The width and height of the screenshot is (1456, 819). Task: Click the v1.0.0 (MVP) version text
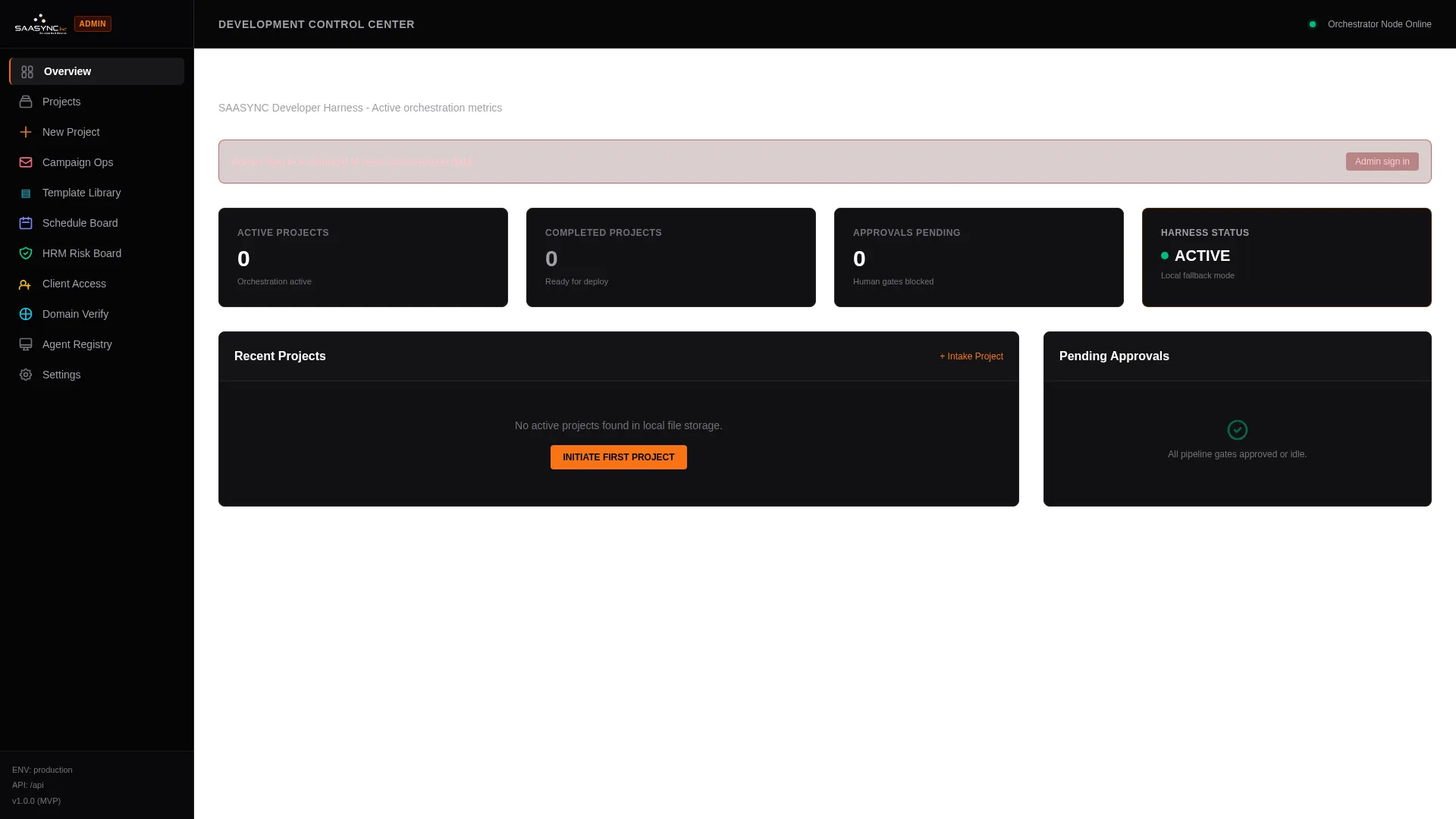coord(36,801)
